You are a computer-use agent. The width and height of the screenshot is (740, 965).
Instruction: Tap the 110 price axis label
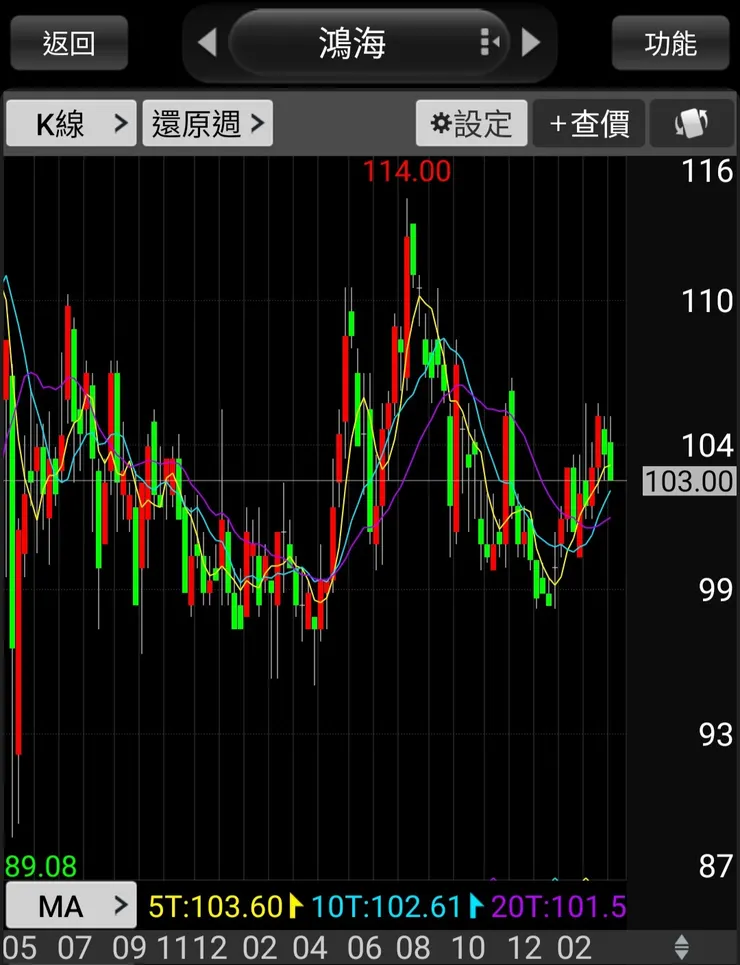[x=707, y=301]
